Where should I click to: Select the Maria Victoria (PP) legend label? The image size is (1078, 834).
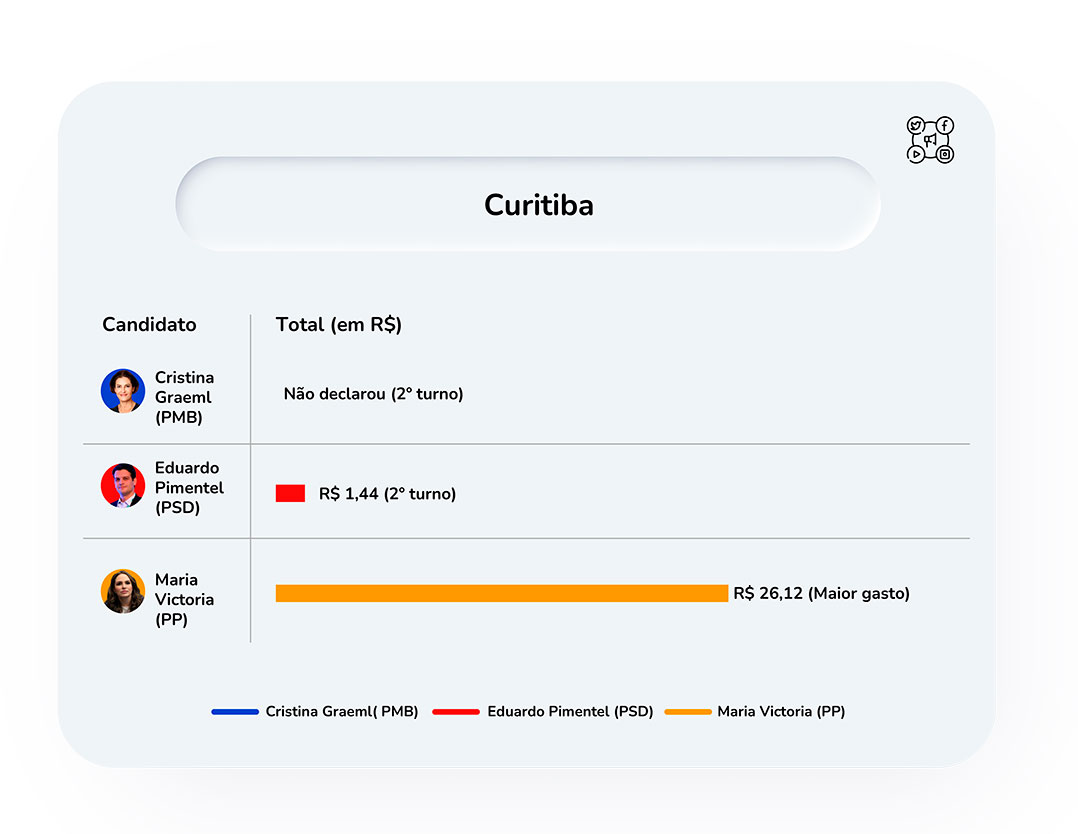tap(781, 712)
